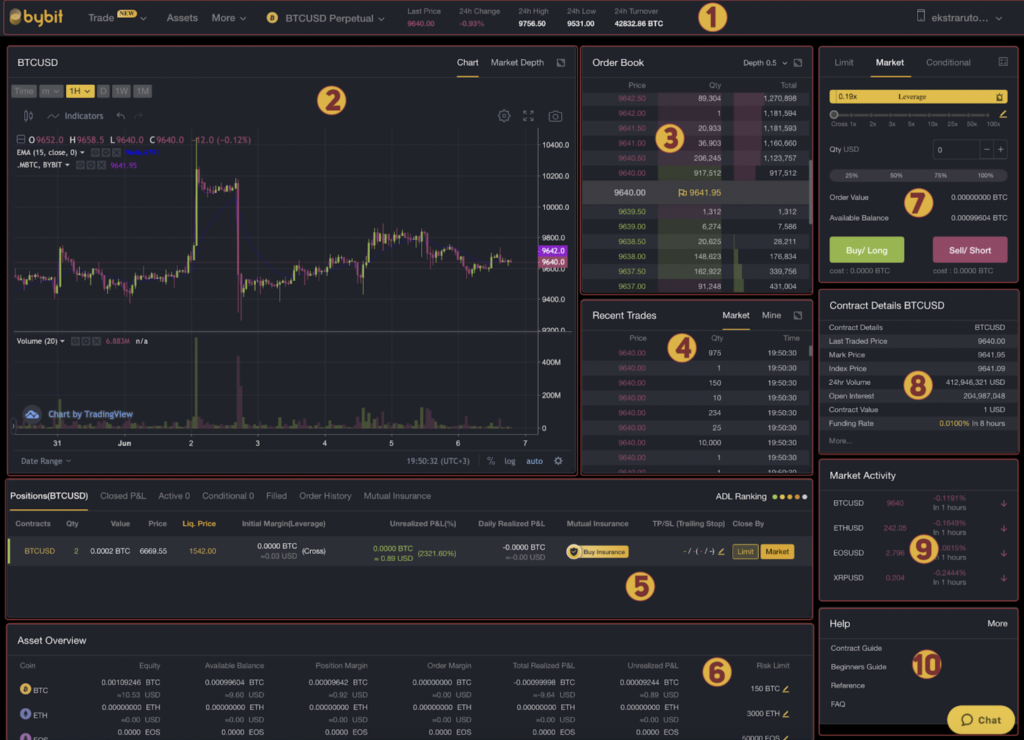
Task: Expand the Order Book panel
Action: [798, 63]
